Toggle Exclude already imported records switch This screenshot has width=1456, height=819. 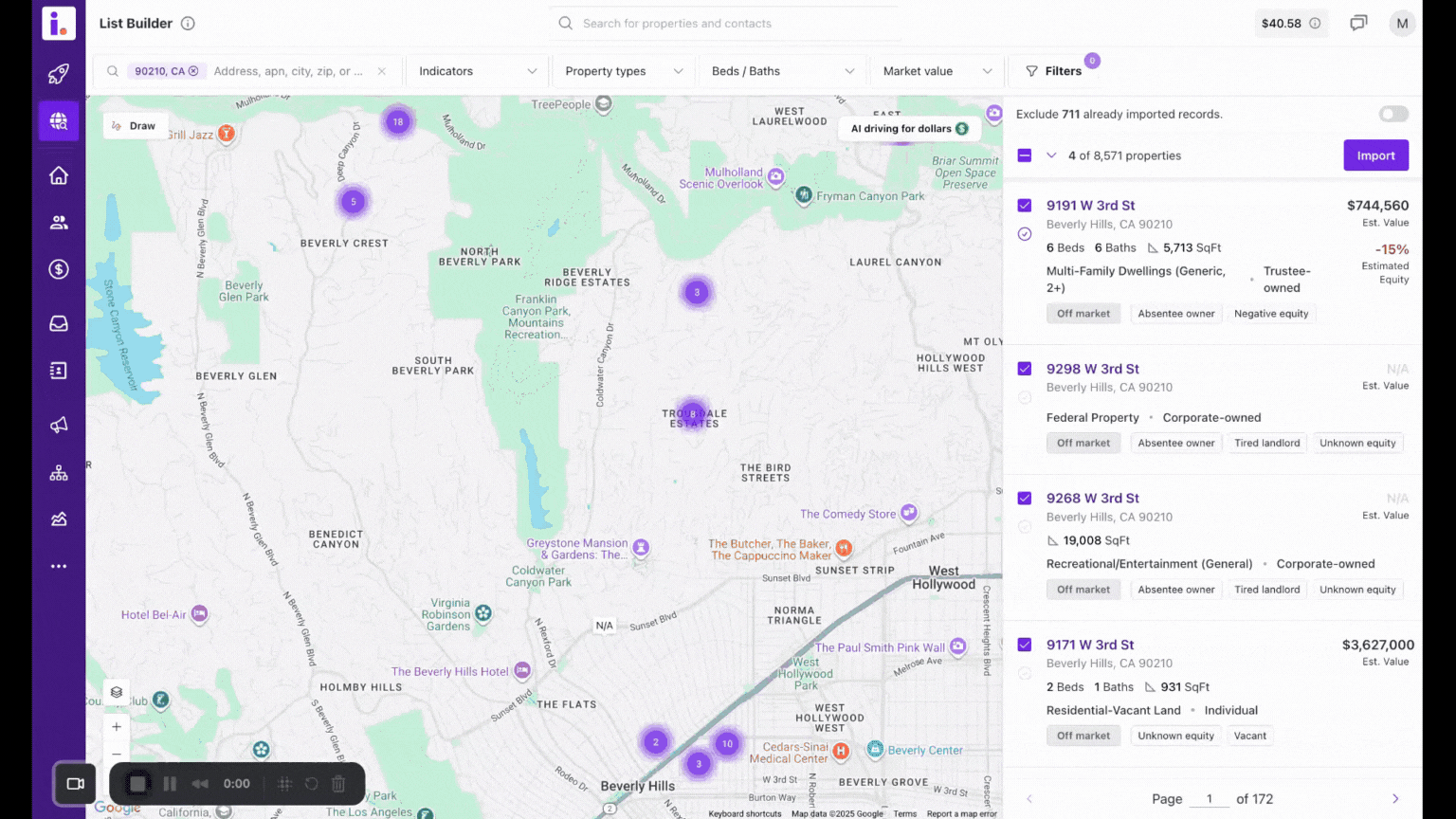[1392, 114]
